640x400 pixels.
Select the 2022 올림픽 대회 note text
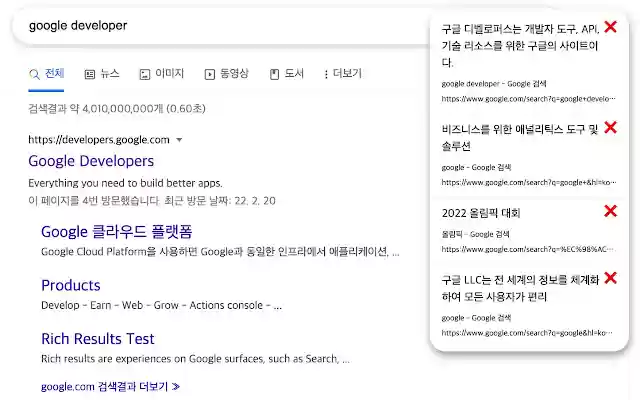point(481,213)
